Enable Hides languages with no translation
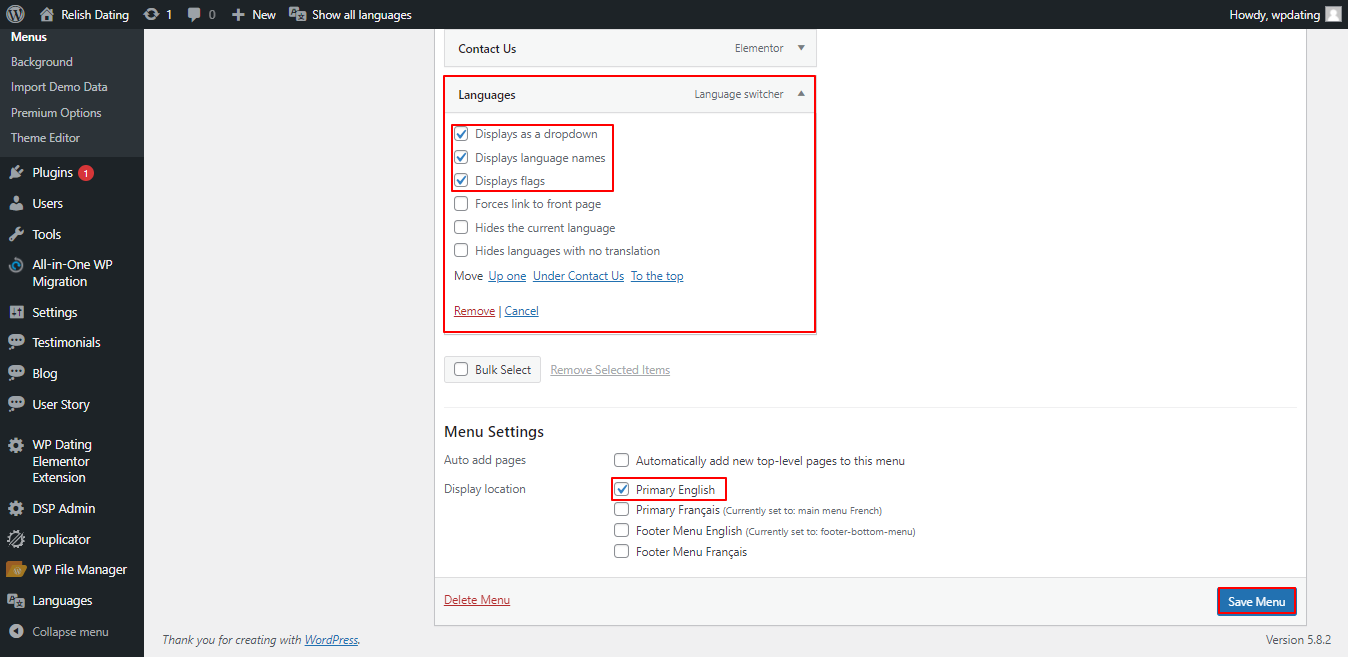Viewport: 1348px width, 657px height. 461,251
